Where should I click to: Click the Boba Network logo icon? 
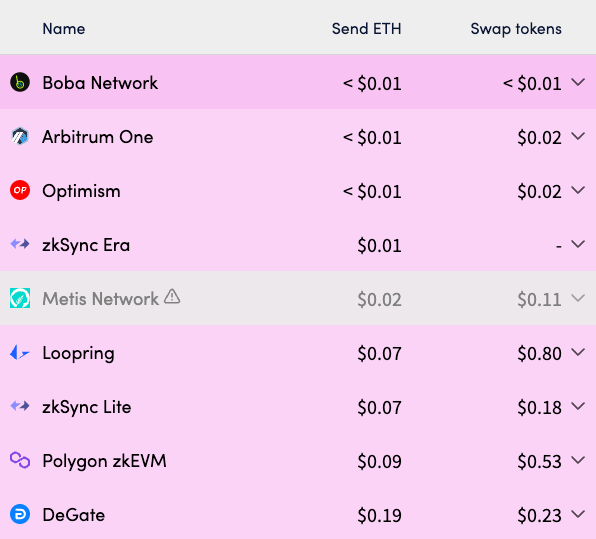point(20,82)
